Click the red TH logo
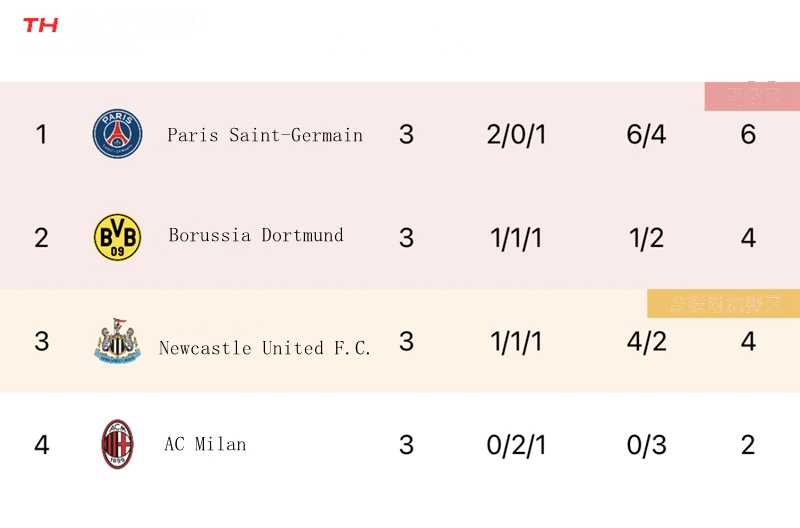 (41, 25)
